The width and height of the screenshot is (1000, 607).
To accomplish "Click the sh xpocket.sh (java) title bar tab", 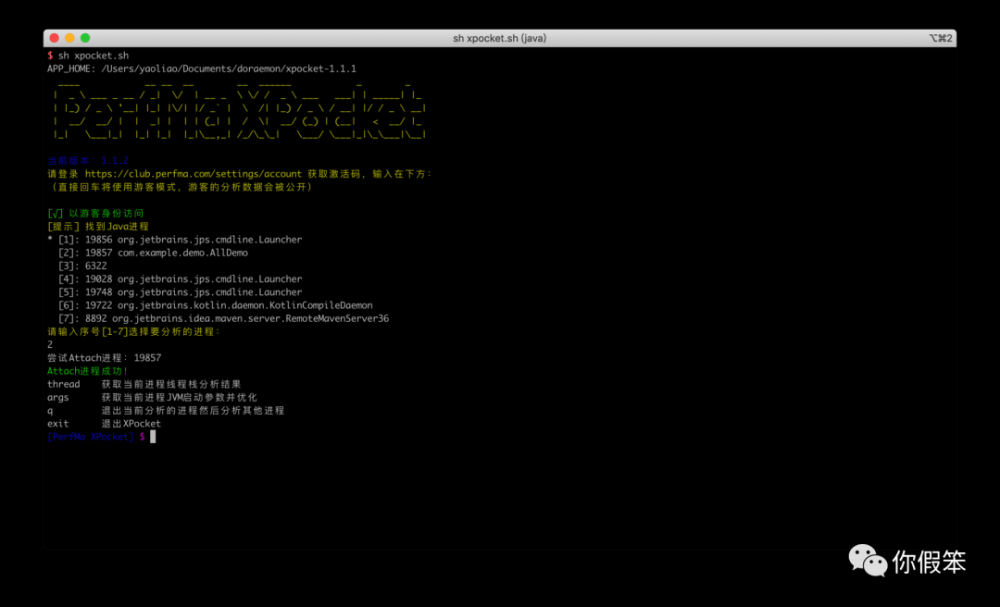I will tap(500, 37).
